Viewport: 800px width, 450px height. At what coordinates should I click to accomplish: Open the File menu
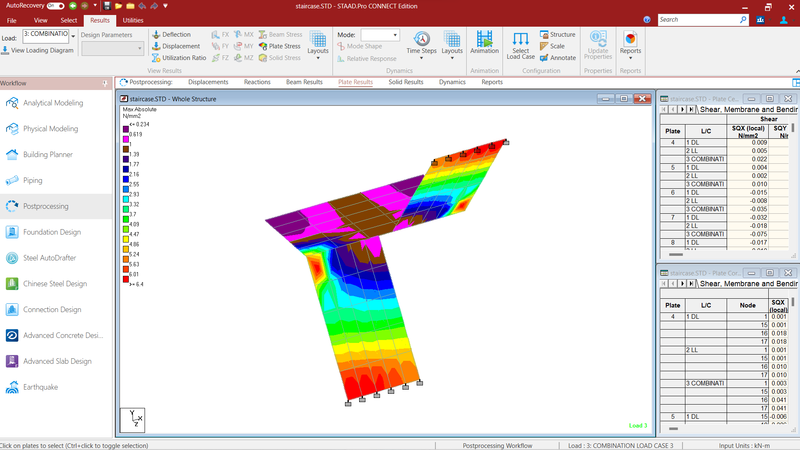click(12, 20)
